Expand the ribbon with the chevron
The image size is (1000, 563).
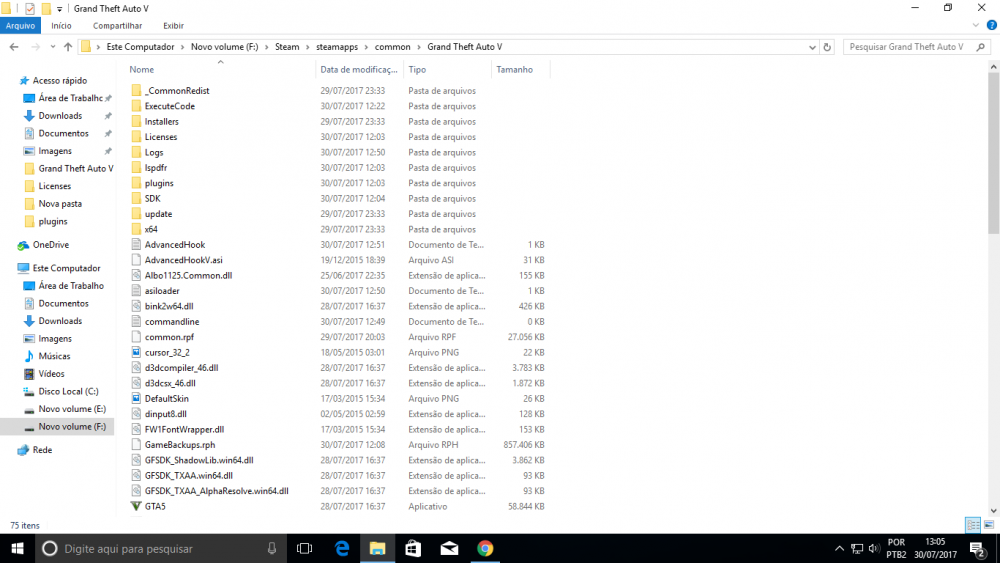point(975,26)
